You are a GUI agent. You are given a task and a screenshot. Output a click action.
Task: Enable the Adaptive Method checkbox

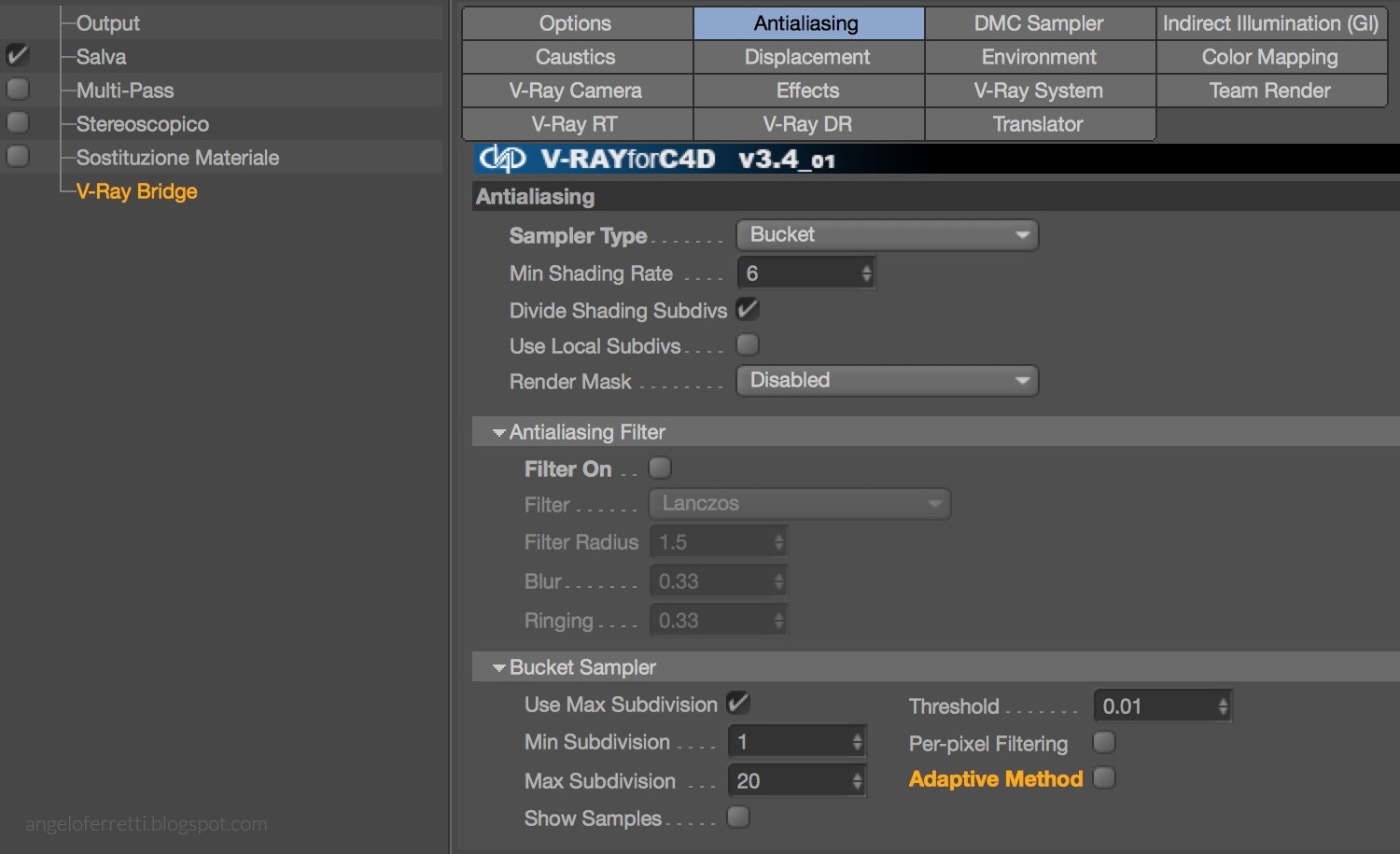[1104, 777]
